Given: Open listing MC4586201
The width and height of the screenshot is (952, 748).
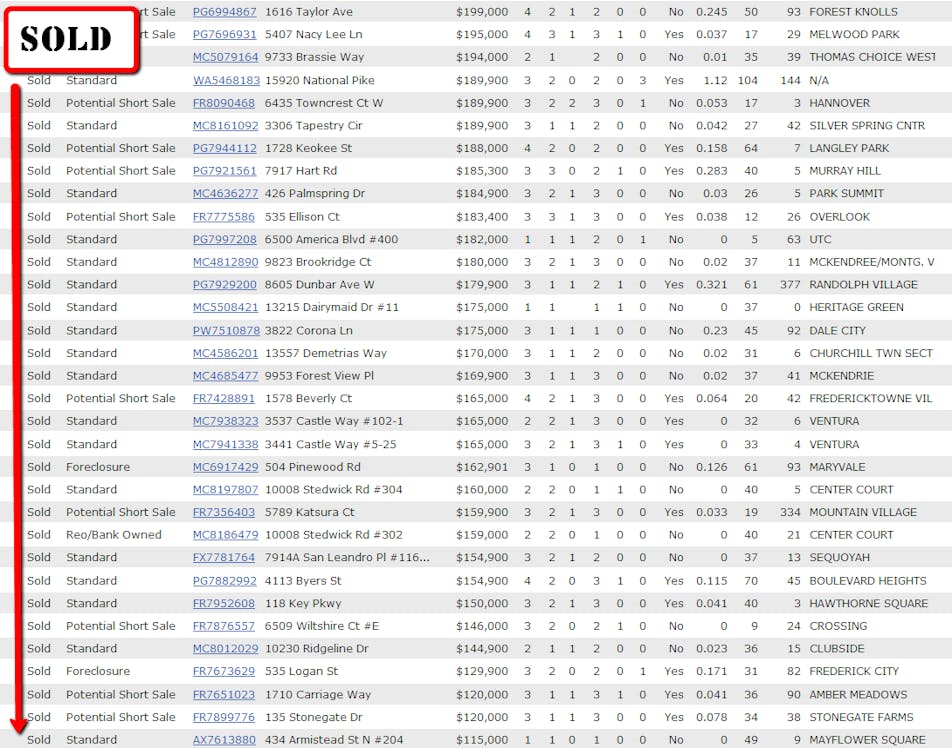Looking at the screenshot, I should tap(225, 353).
